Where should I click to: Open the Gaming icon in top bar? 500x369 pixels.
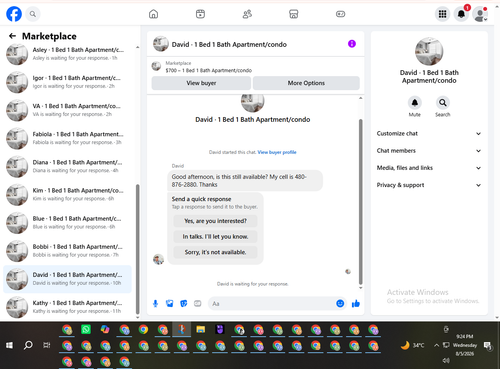[x=340, y=14]
